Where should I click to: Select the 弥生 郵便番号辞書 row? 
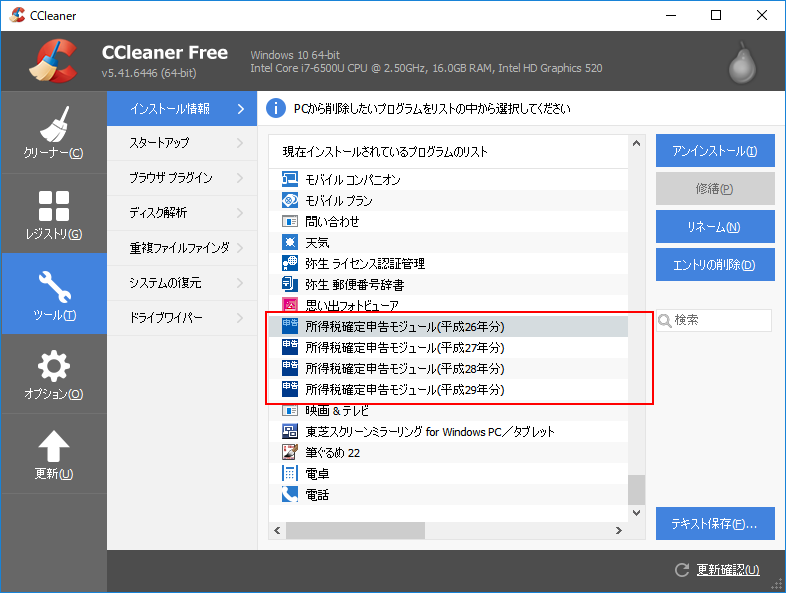[448, 284]
